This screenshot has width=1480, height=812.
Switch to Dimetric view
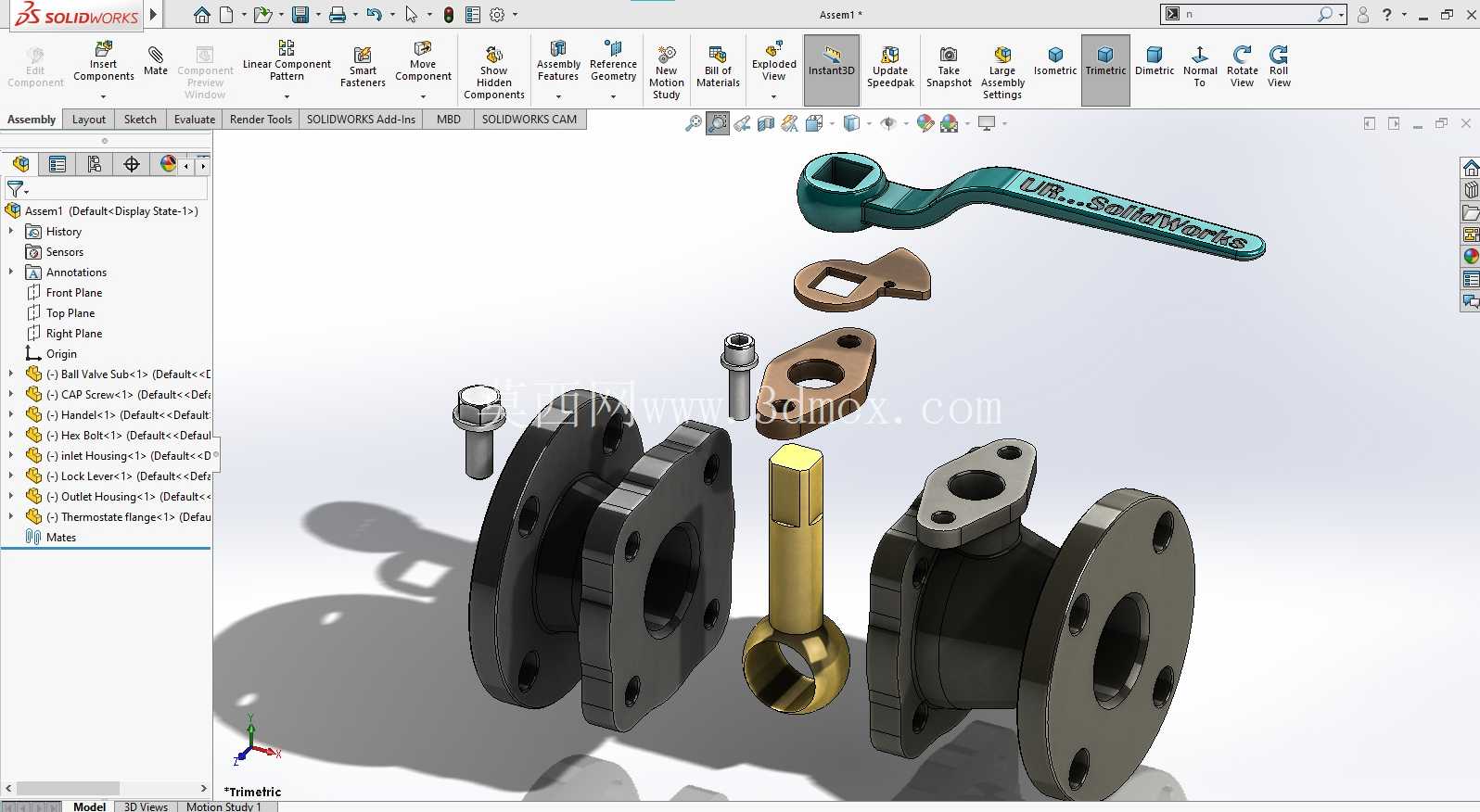[x=1155, y=61]
